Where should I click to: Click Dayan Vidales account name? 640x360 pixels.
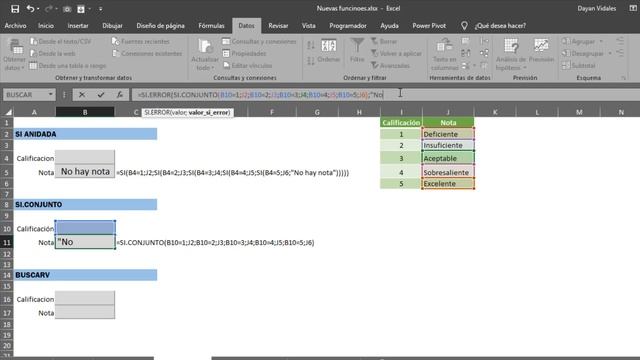(x=596, y=9)
